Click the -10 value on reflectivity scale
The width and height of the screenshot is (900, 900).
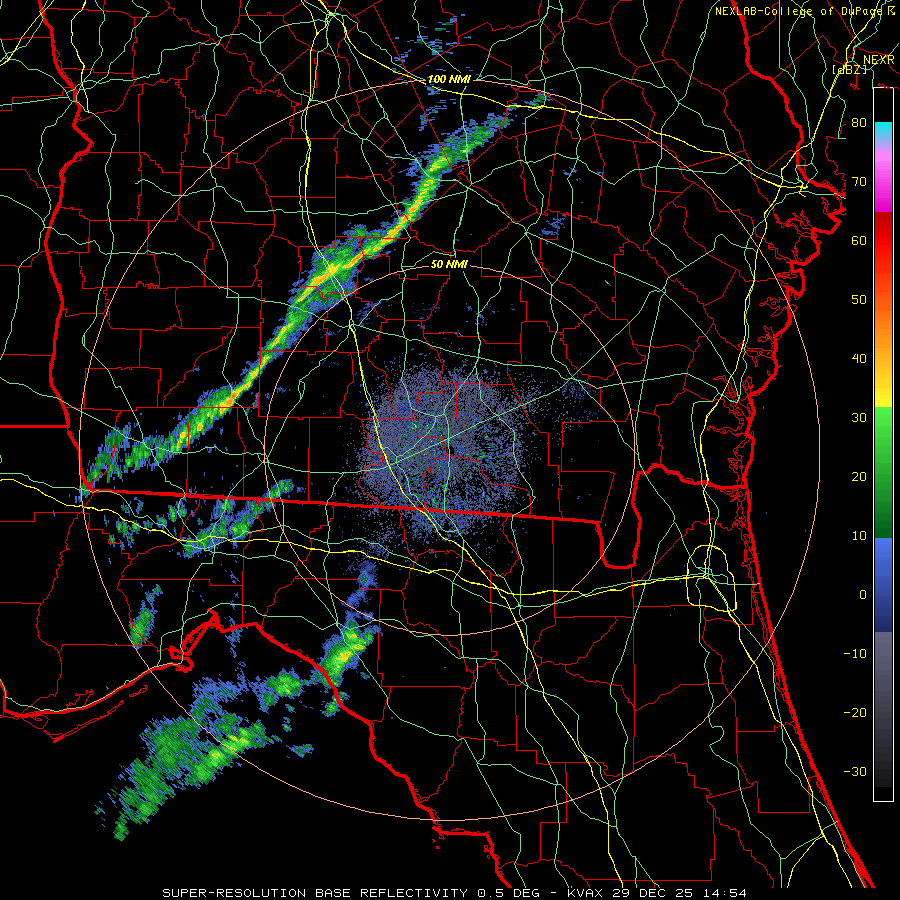855,653
